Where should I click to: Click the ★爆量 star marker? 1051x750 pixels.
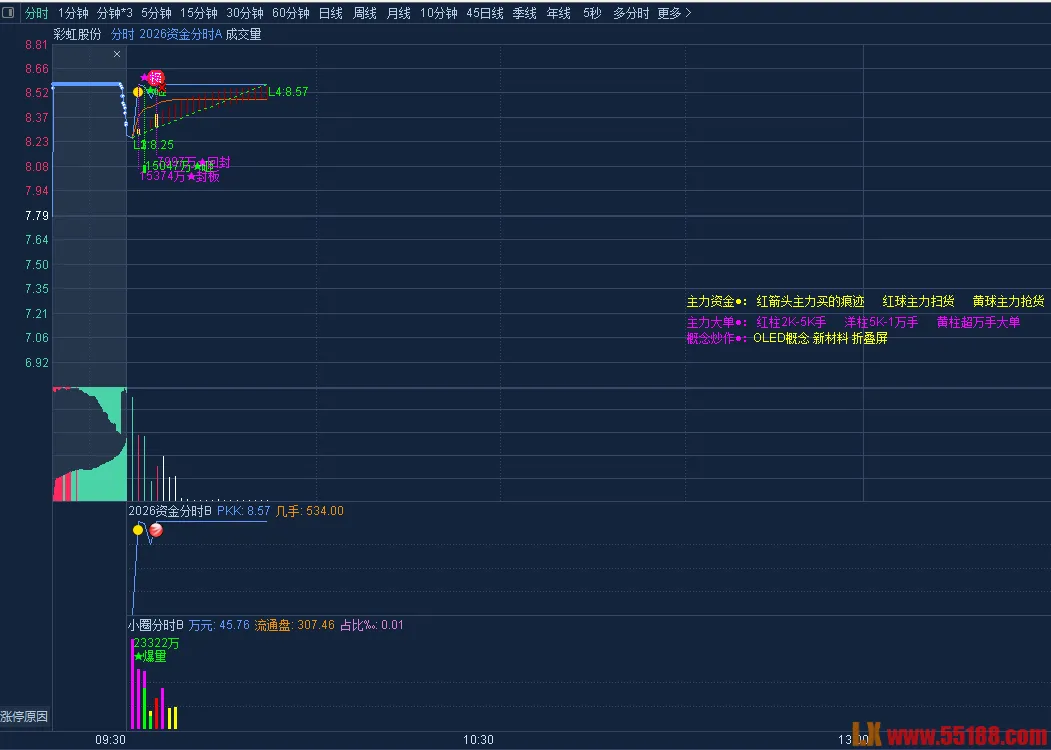150,657
